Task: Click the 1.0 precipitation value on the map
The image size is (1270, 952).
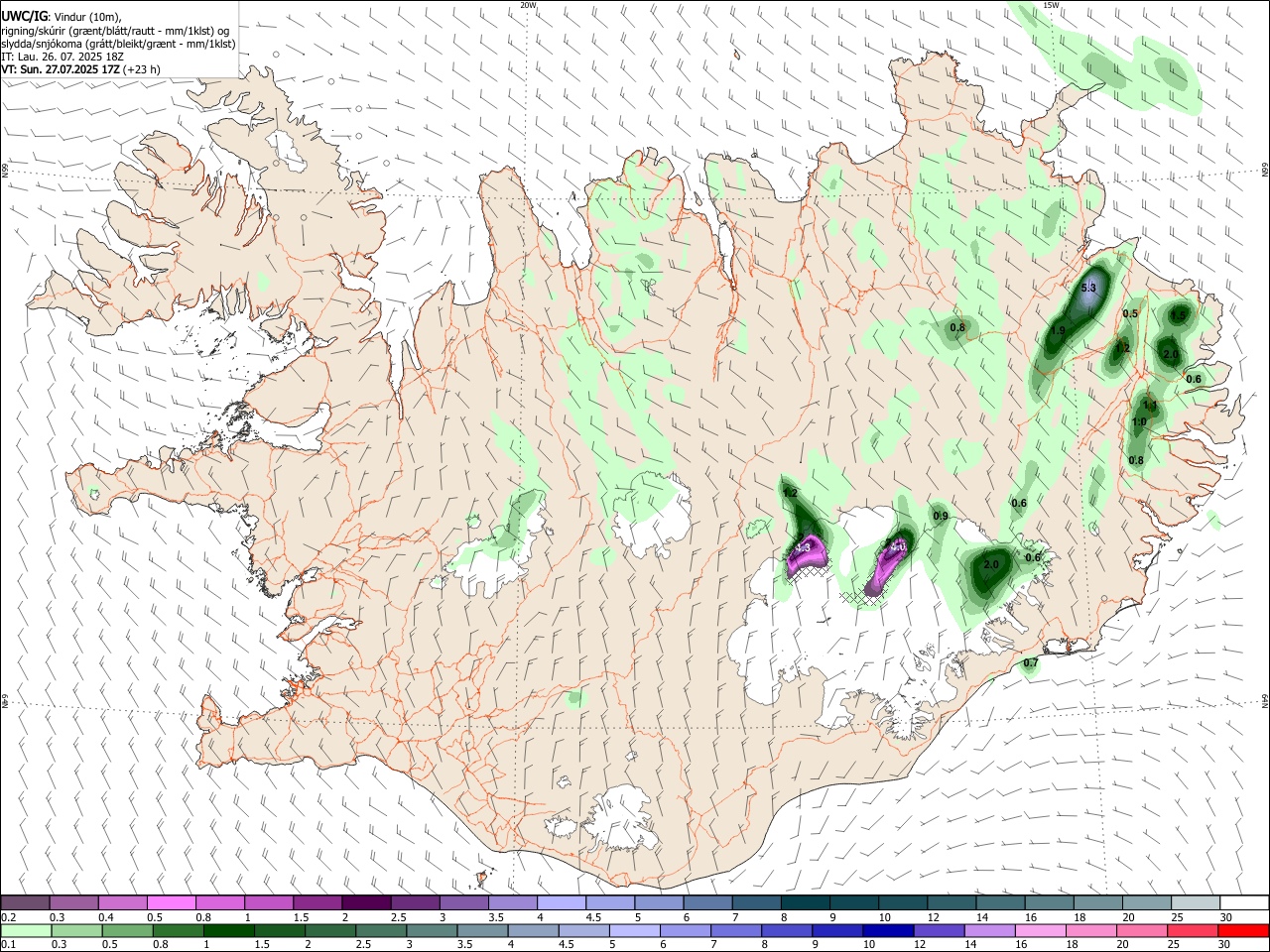Action: [1139, 422]
